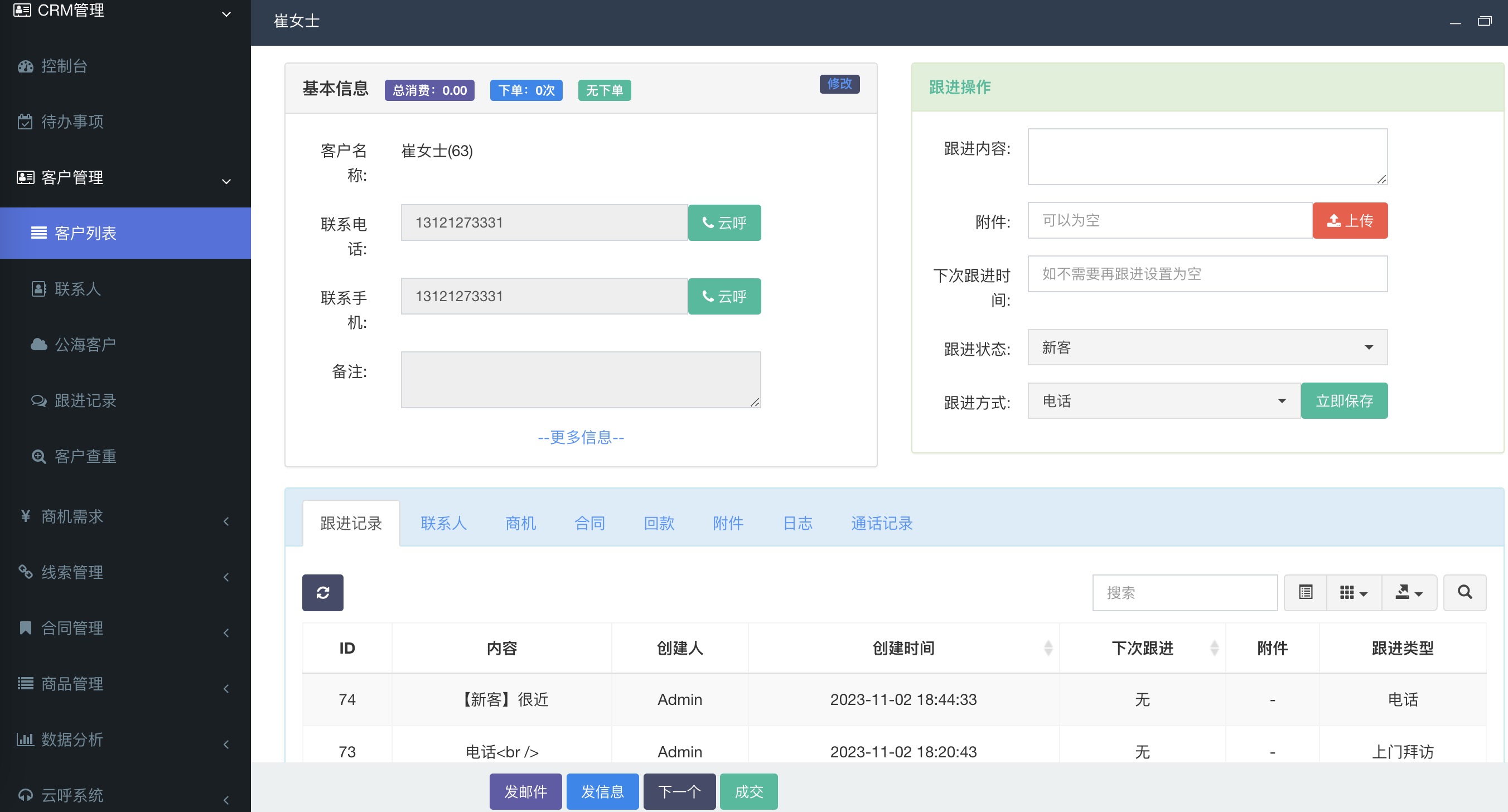The height and width of the screenshot is (812, 1508).
Task: Click the 修改 edit button
Action: [x=839, y=84]
